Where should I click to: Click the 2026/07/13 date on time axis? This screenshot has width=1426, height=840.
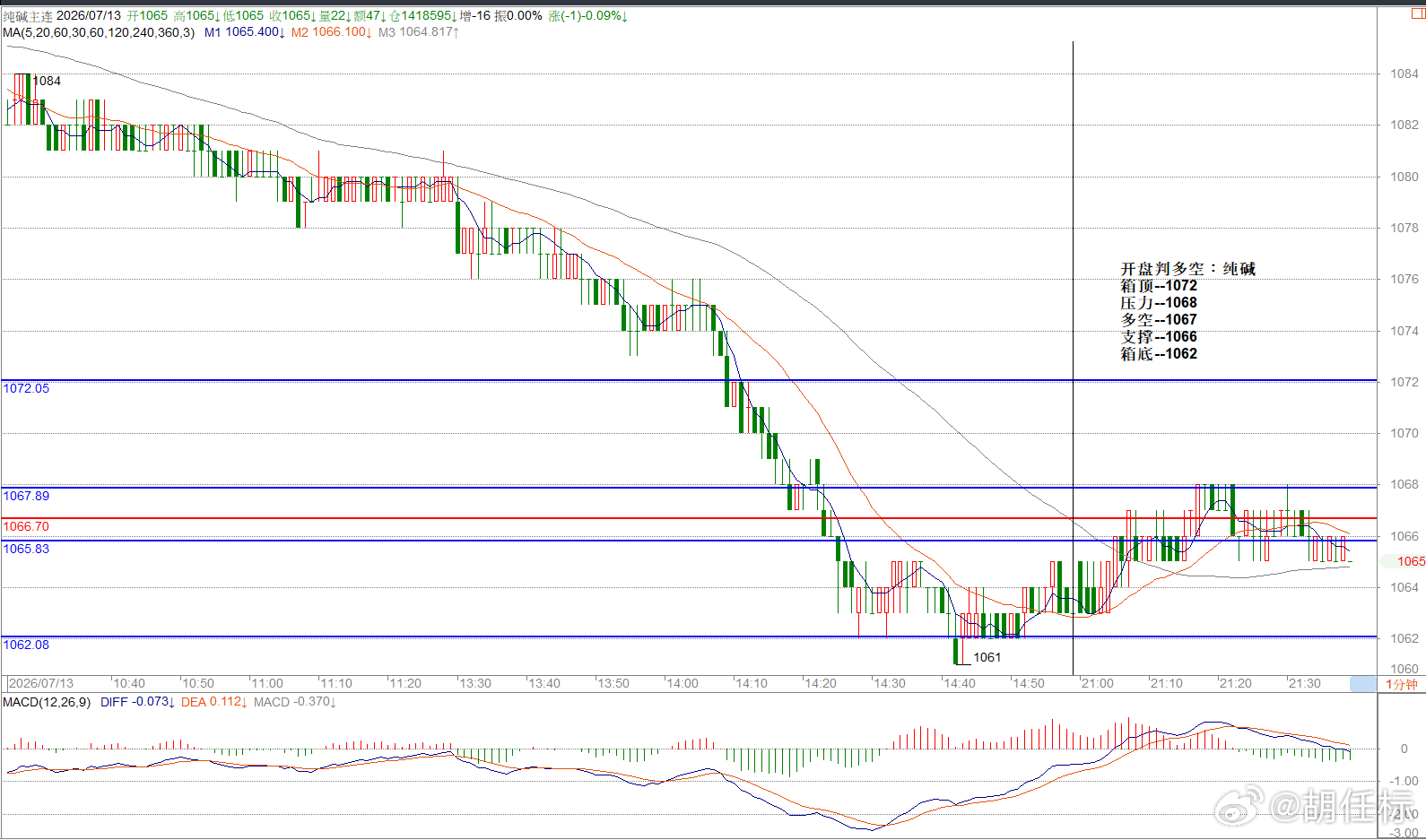[x=41, y=683]
